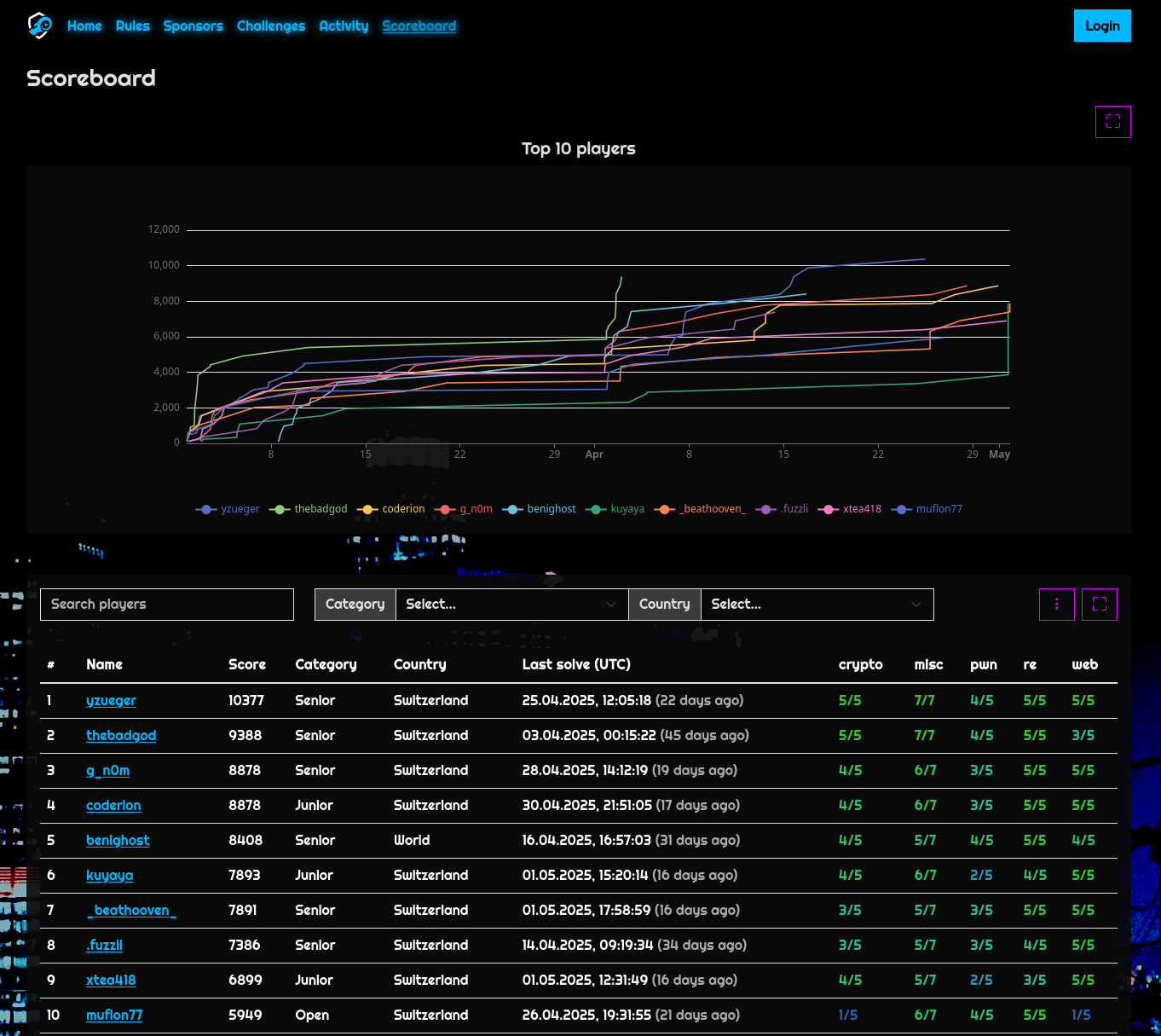The height and width of the screenshot is (1036, 1161).
Task: Open the Category Select dropdown
Action: coord(511,604)
